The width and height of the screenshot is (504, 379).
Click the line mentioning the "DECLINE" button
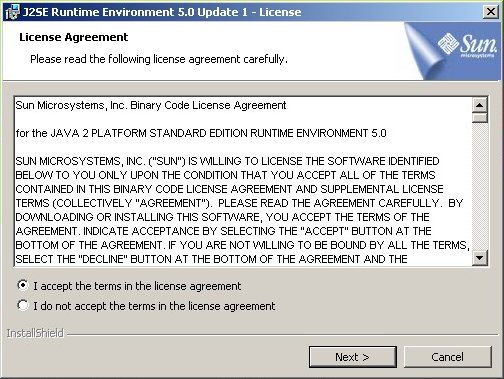[211, 259]
